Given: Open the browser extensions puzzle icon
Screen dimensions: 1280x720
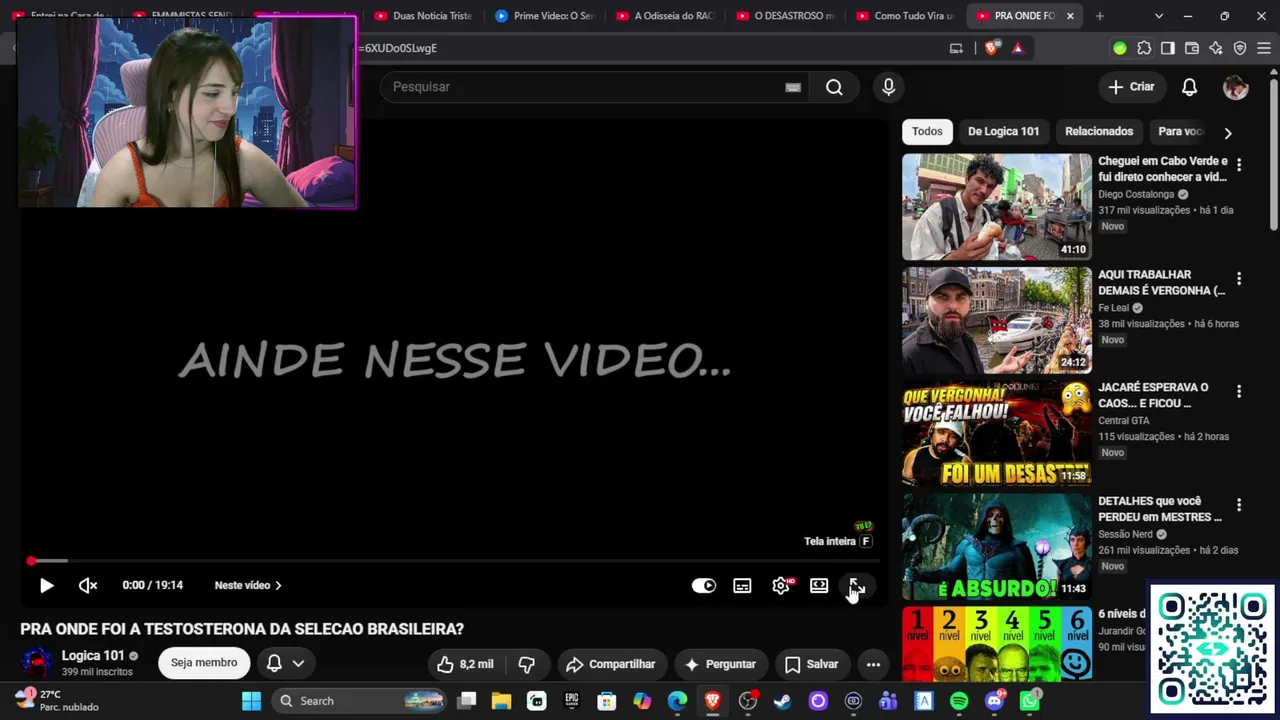Looking at the screenshot, I should pos(1144,48).
